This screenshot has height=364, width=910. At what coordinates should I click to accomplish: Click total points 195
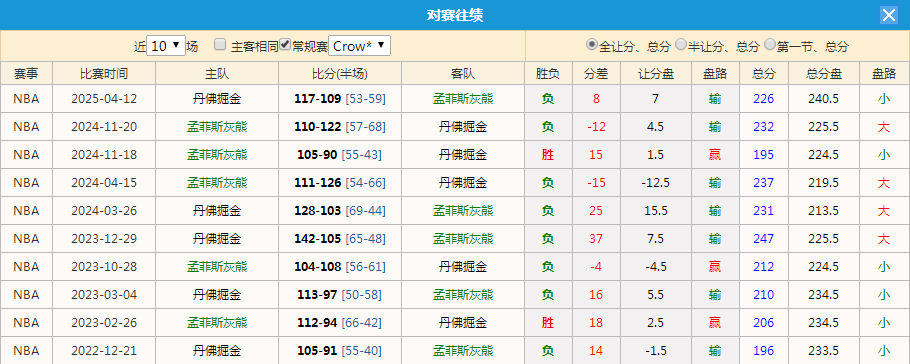point(764,154)
